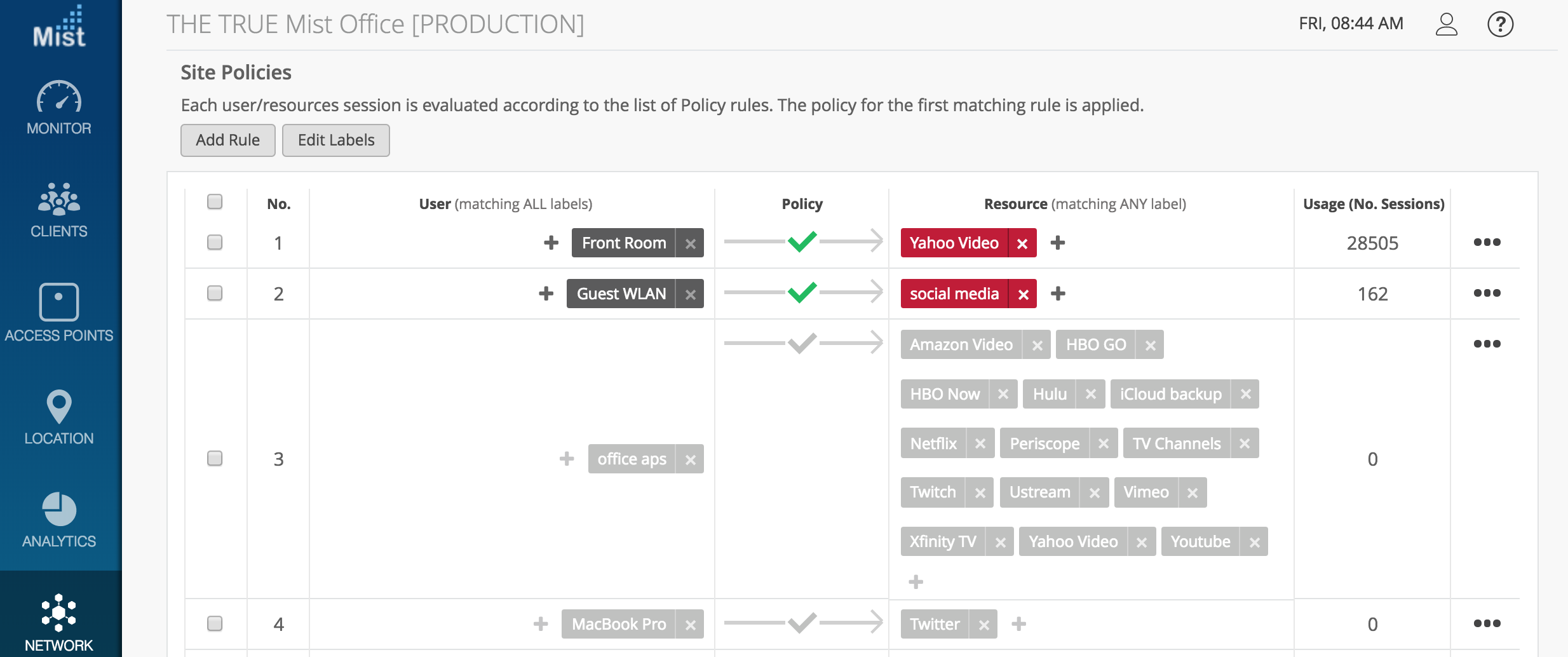Go to Clients section in sidebar
Screen dimensions: 1568x657
[x=59, y=200]
